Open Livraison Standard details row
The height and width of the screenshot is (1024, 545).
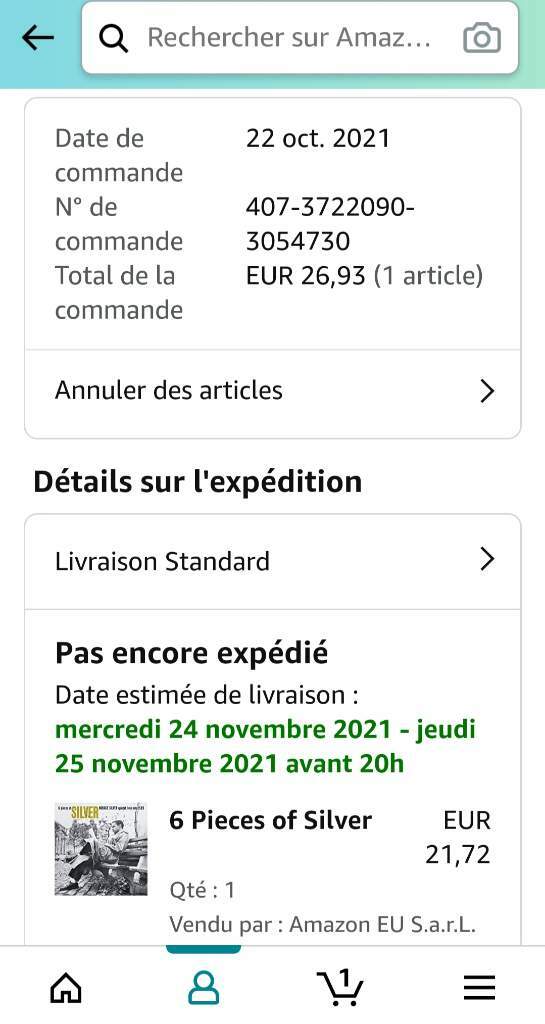pos(273,561)
